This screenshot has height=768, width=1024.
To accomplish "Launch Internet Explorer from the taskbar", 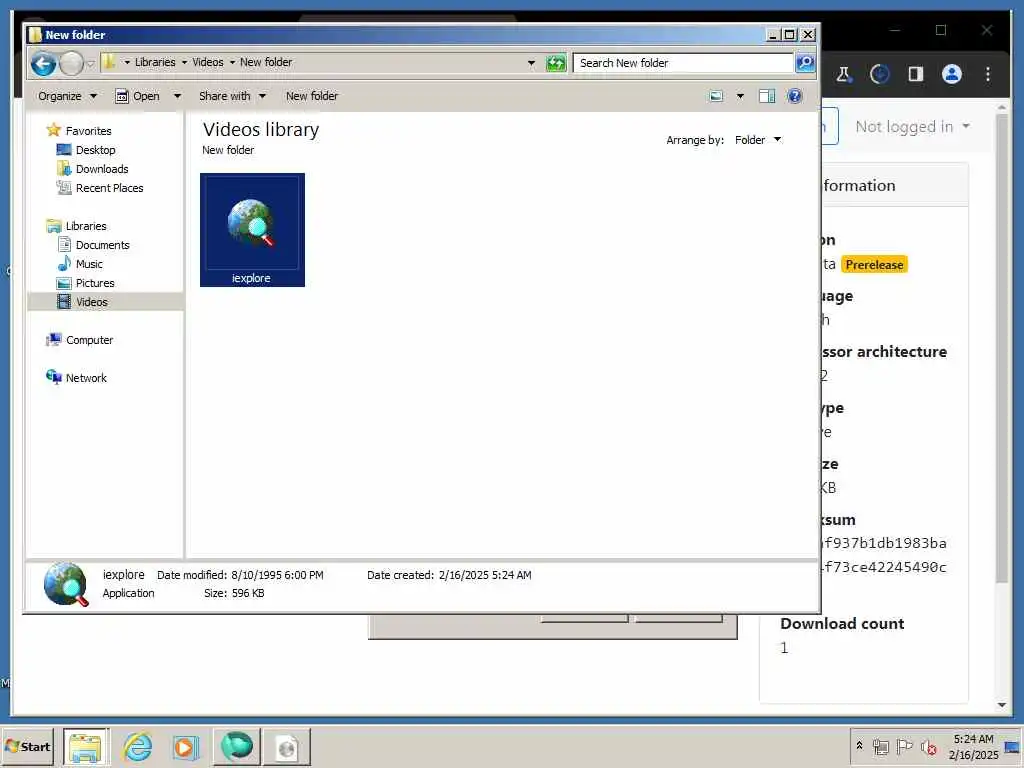I will coord(138,747).
